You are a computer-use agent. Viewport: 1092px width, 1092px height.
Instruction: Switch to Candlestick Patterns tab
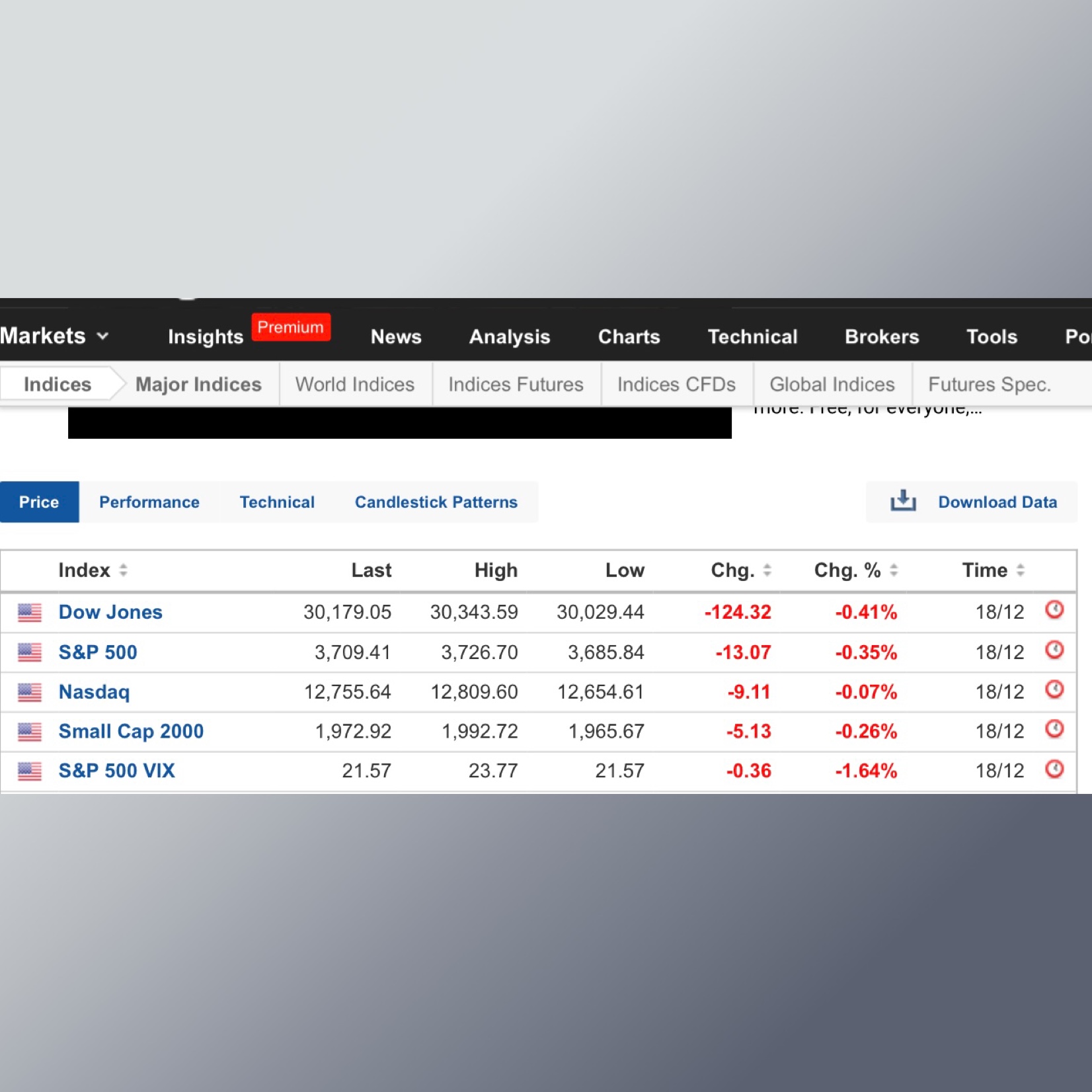(x=436, y=502)
